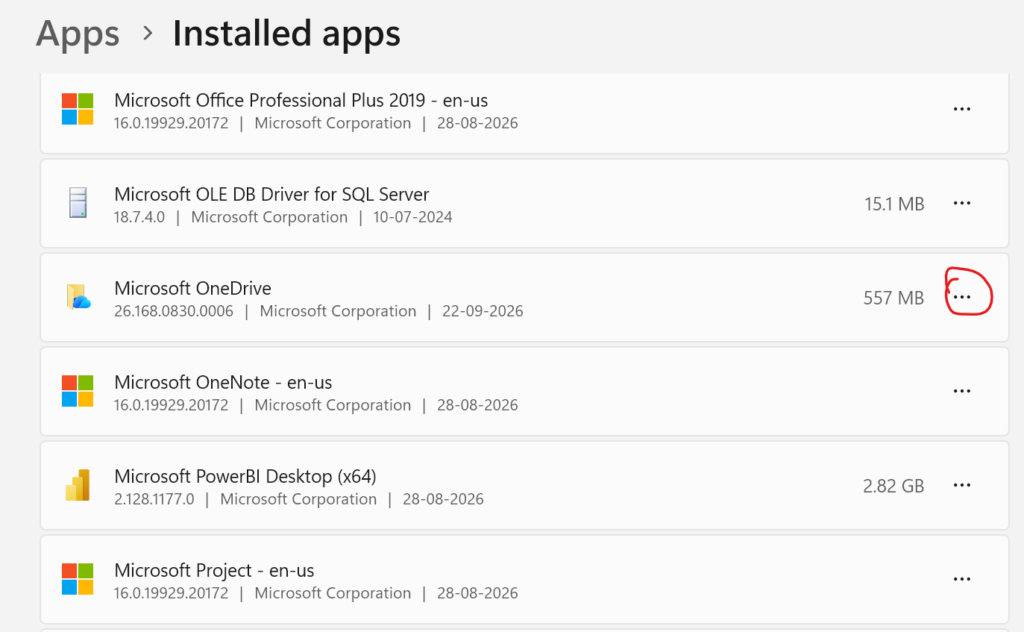1024x632 pixels.
Task: Select the Microsoft PowerBI Desktop (x64) title
Action: 245,476
